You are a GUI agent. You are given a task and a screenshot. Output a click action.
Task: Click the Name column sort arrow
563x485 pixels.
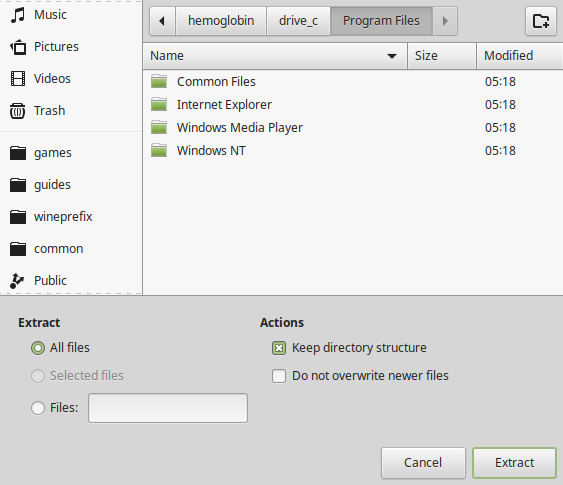392,56
